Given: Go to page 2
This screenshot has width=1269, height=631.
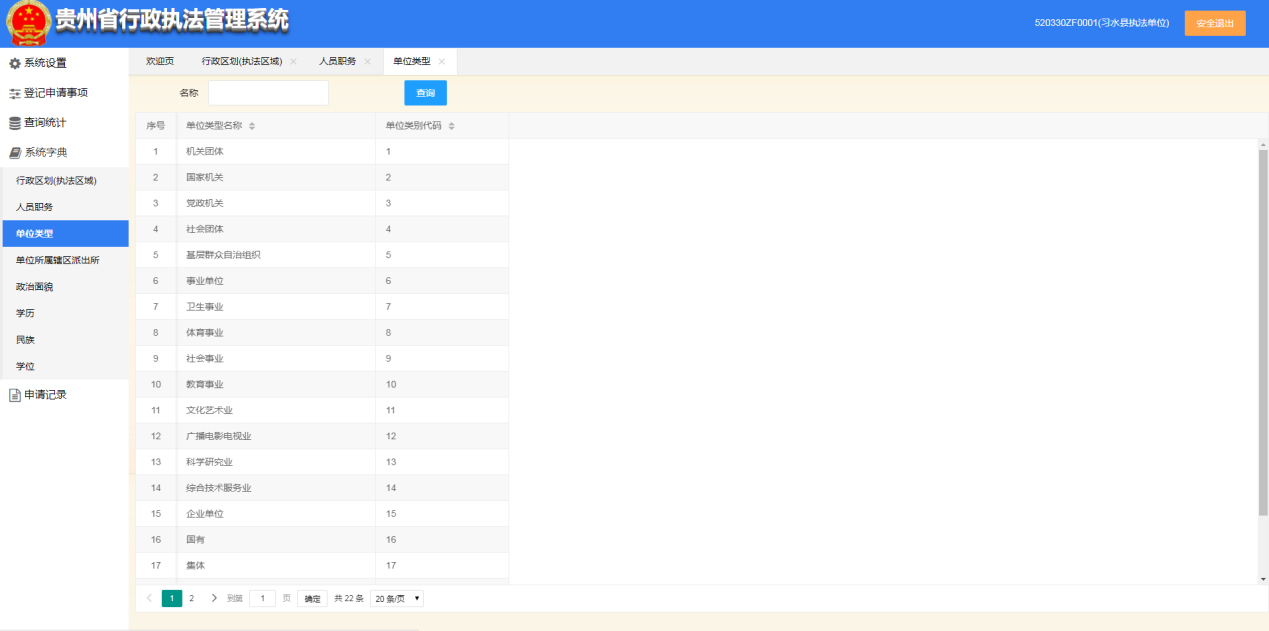Looking at the screenshot, I should click(x=192, y=598).
